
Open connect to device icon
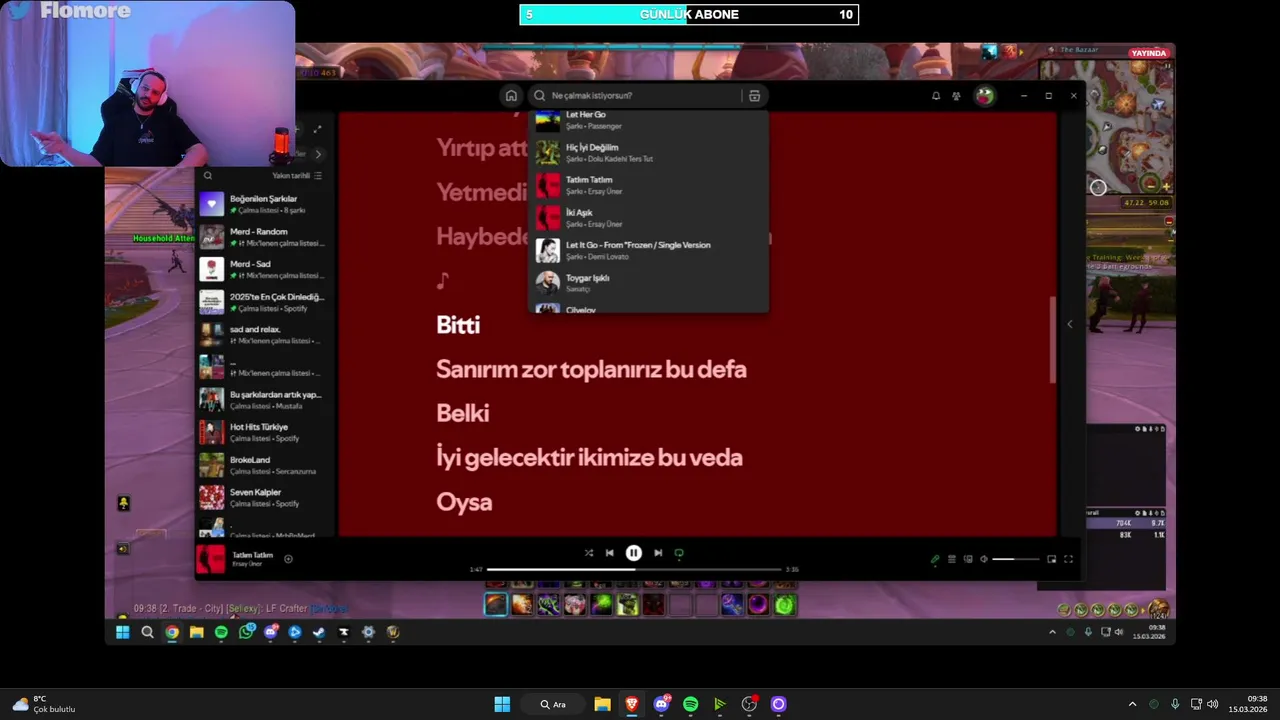coord(968,560)
